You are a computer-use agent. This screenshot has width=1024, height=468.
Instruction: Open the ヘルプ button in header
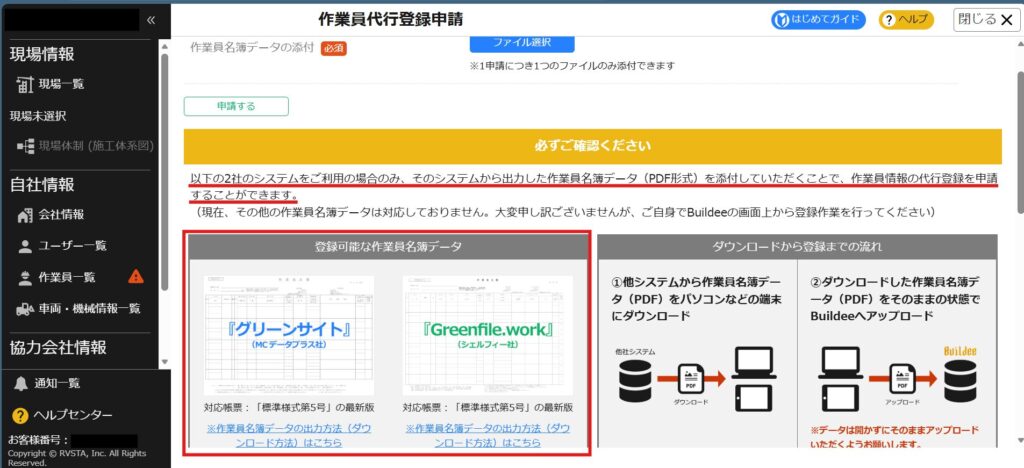click(906, 20)
